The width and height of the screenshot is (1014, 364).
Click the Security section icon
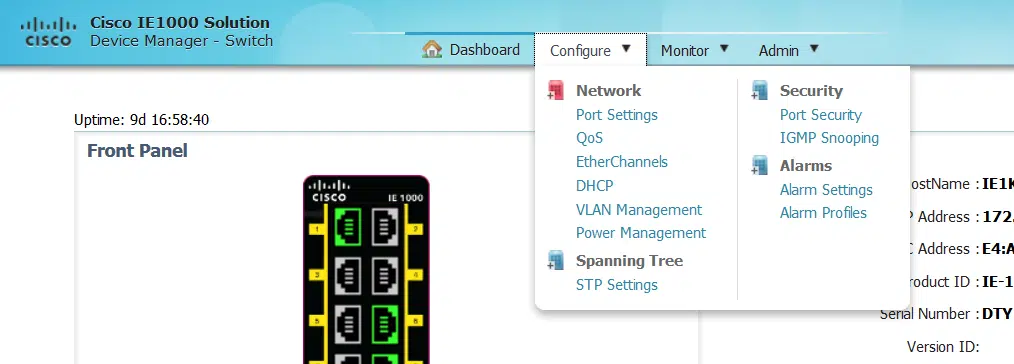click(x=759, y=91)
